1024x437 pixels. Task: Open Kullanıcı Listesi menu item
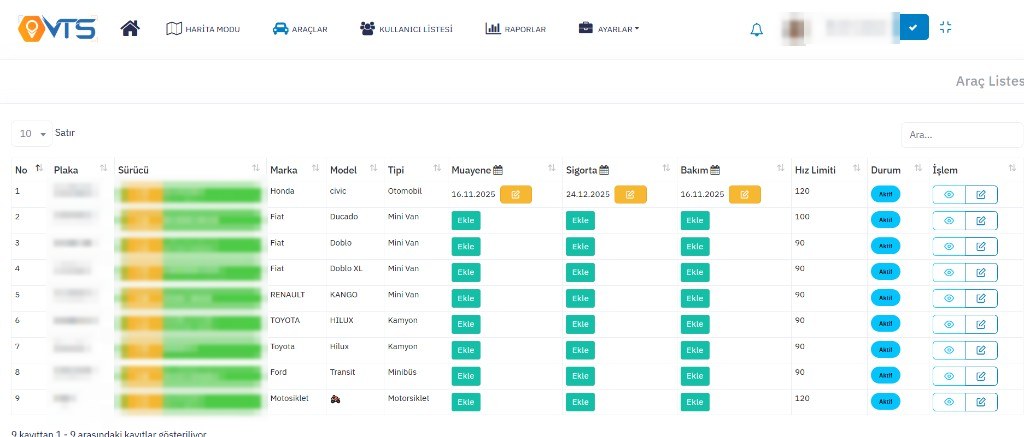[x=406, y=29]
